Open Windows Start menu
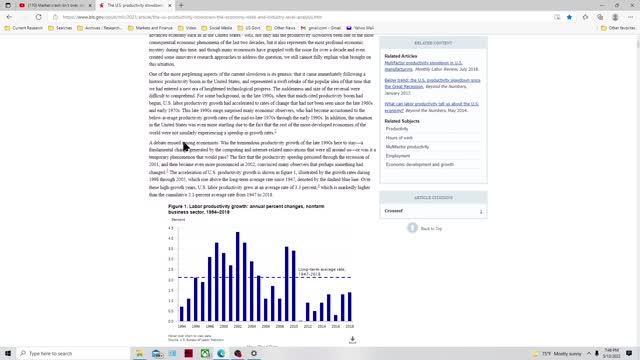This screenshot has width=640, height=360. point(8,353)
